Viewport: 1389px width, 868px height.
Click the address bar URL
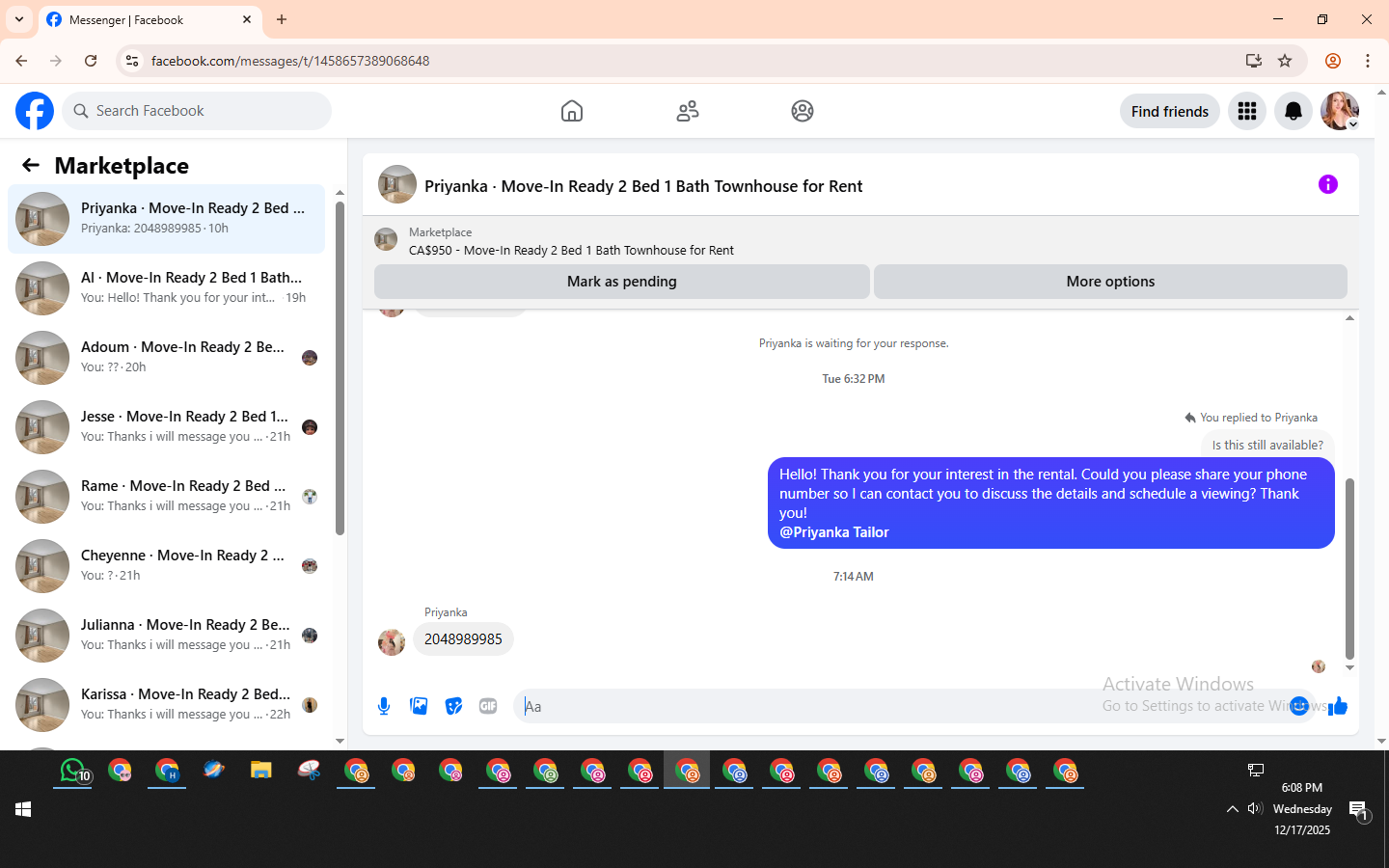(x=290, y=61)
